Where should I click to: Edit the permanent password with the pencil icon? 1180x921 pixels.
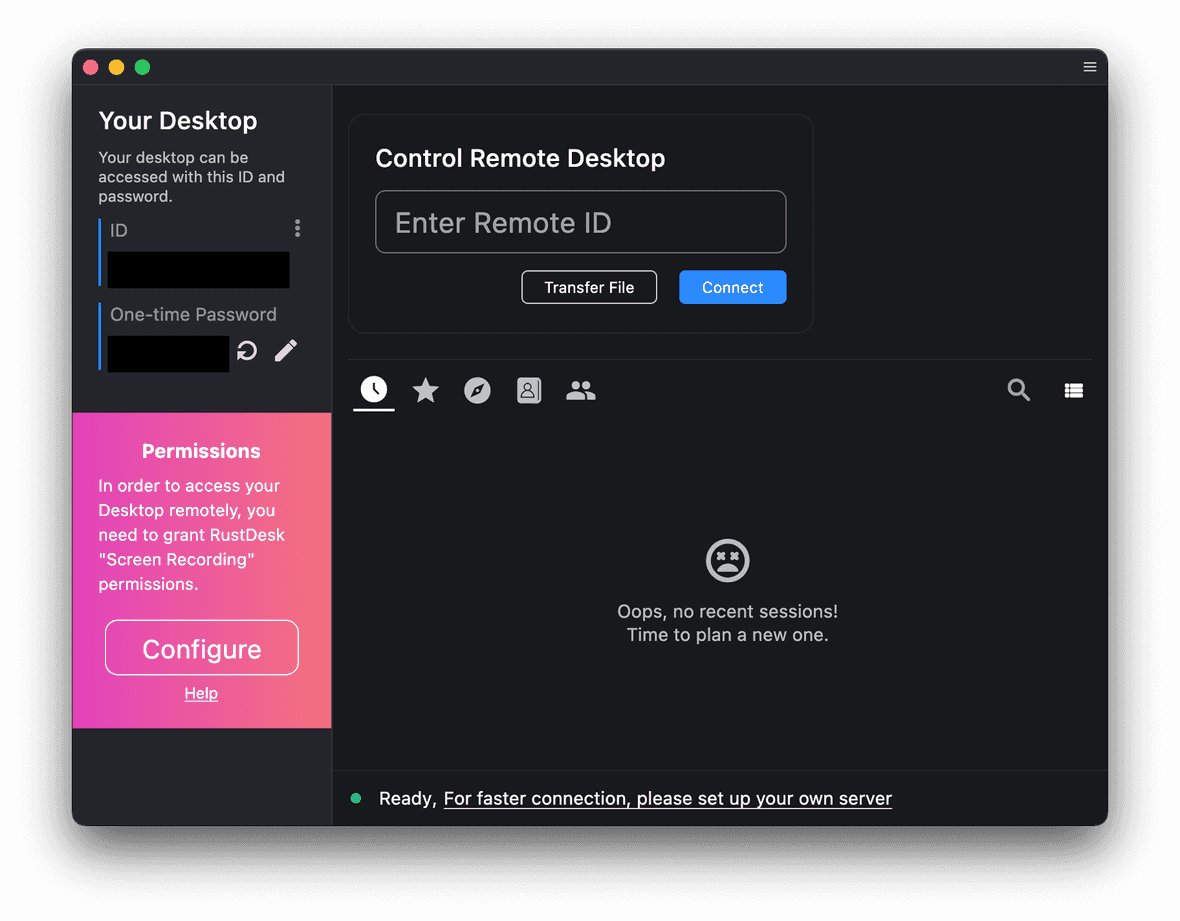[x=285, y=350]
